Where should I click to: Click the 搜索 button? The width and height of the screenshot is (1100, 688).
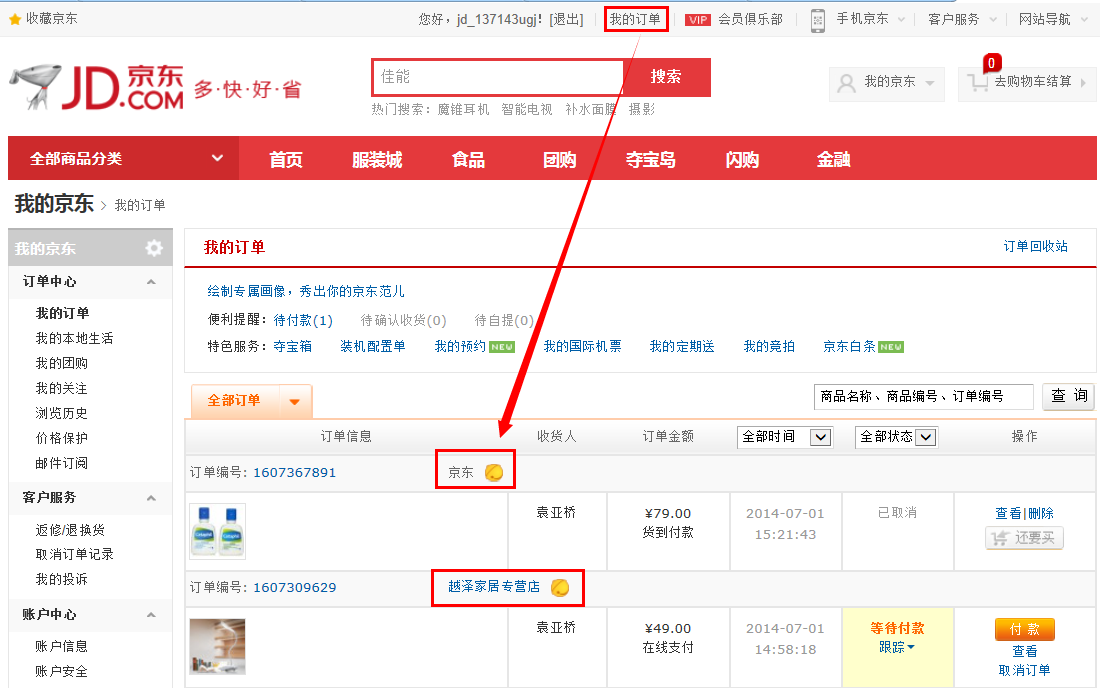pyautogui.click(x=666, y=77)
